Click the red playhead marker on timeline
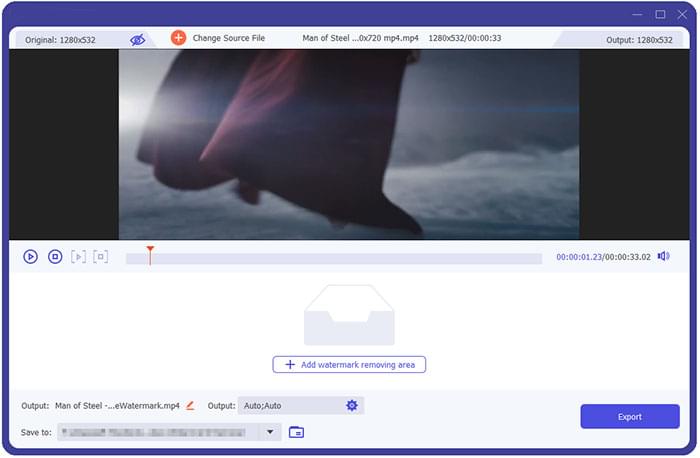This screenshot has height=458, width=700. [150, 255]
